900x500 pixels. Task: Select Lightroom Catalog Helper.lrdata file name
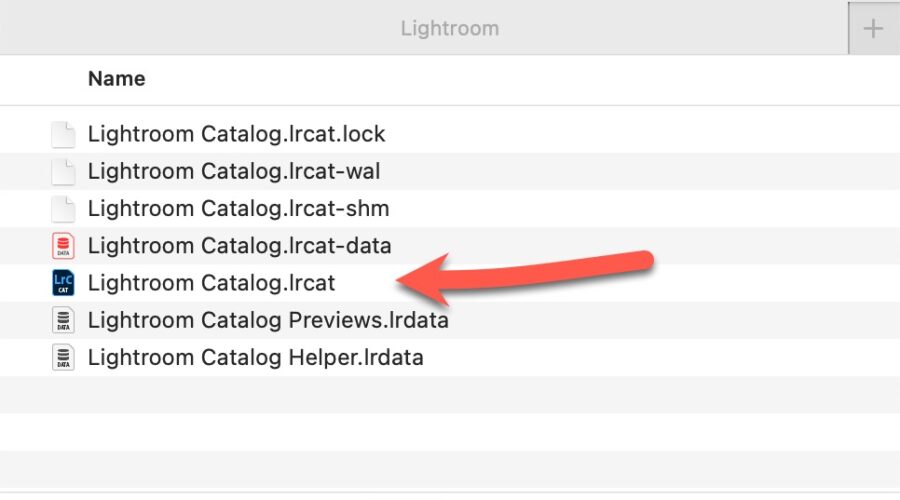click(255, 358)
